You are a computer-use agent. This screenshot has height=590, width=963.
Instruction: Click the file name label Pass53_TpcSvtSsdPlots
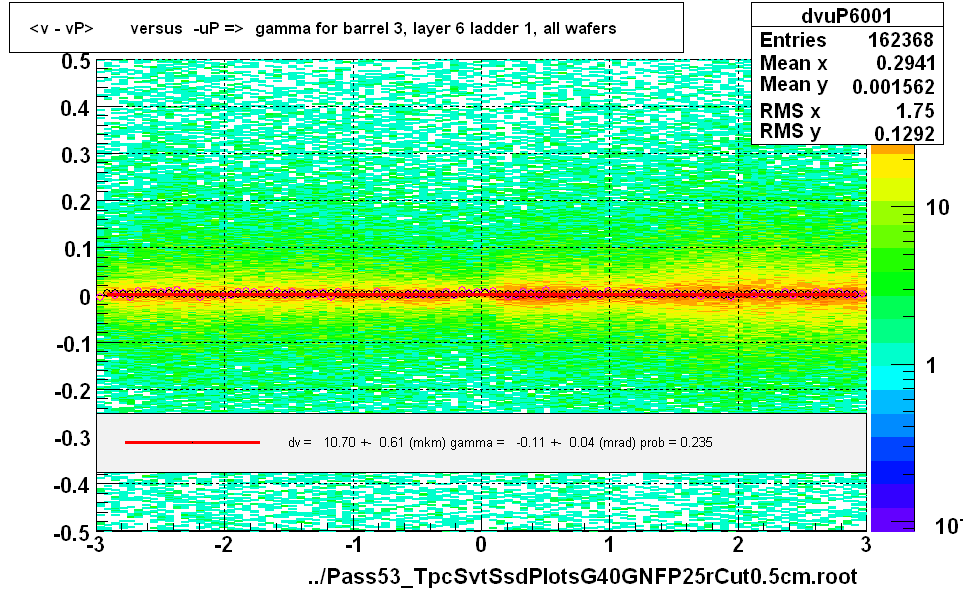(582, 576)
